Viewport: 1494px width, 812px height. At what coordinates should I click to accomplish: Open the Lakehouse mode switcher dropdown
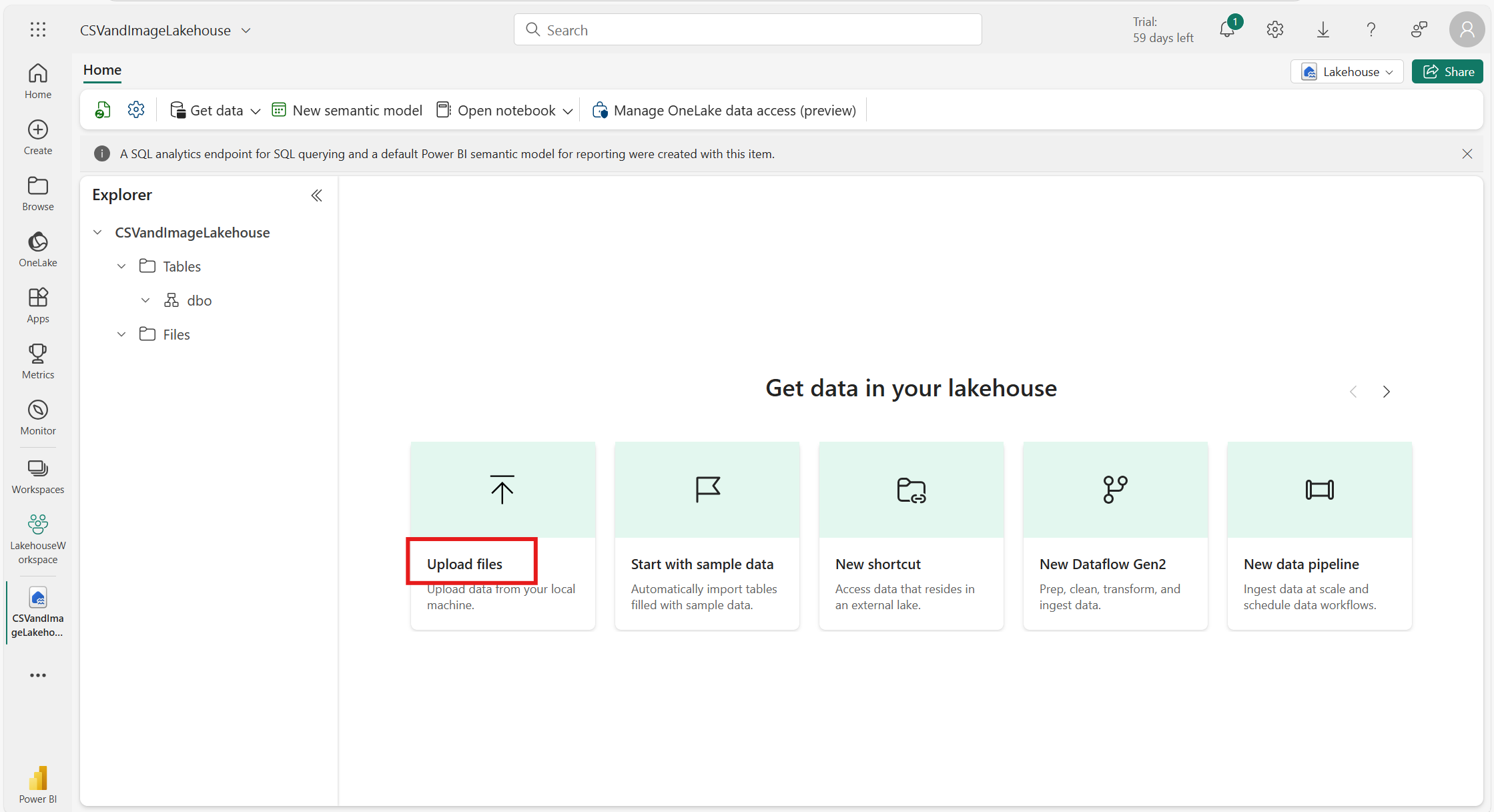1347,71
